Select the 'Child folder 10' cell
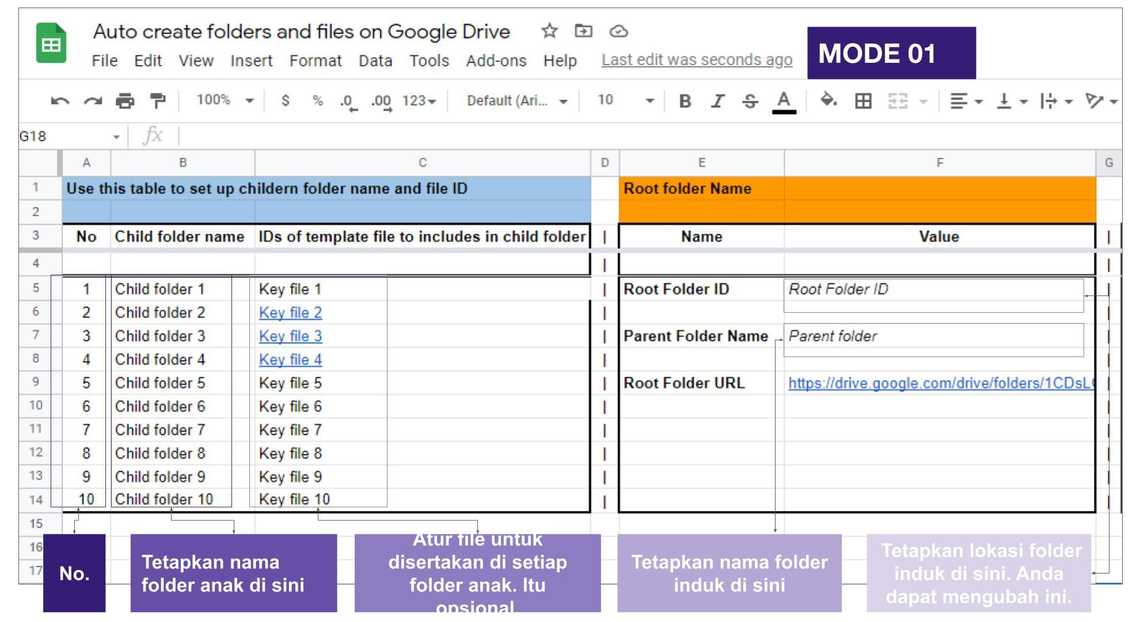This screenshot has height=622, width=1140. pyautogui.click(x=182, y=499)
